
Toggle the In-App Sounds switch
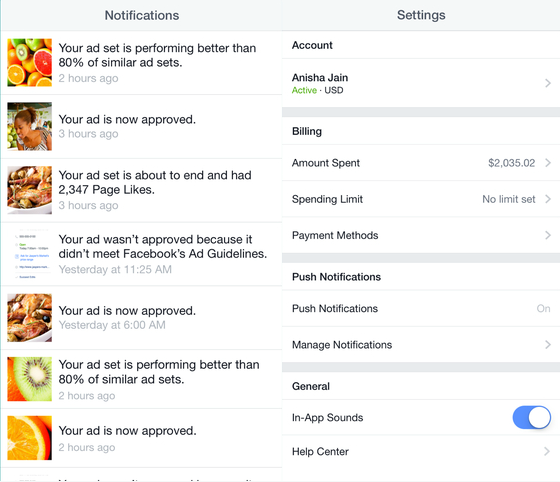point(531,417)
